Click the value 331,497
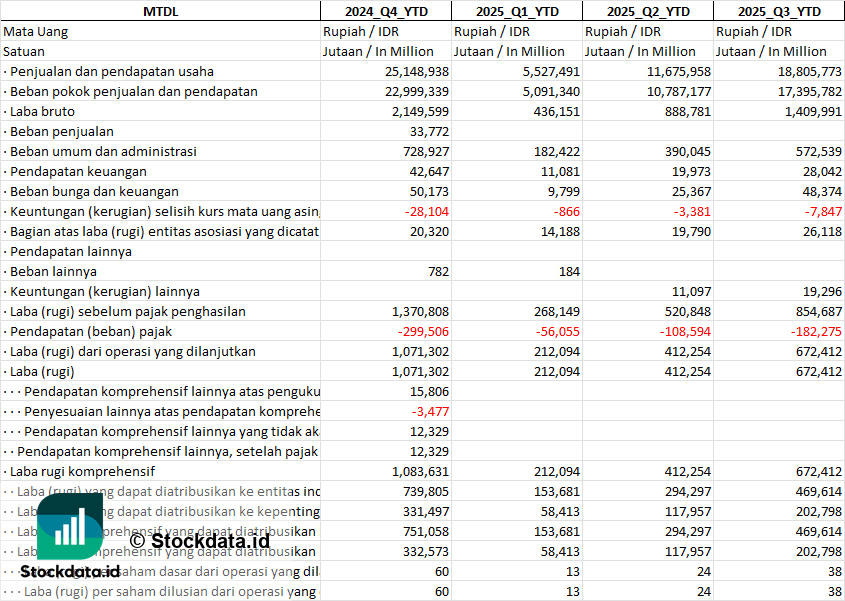 click(426, 512)
